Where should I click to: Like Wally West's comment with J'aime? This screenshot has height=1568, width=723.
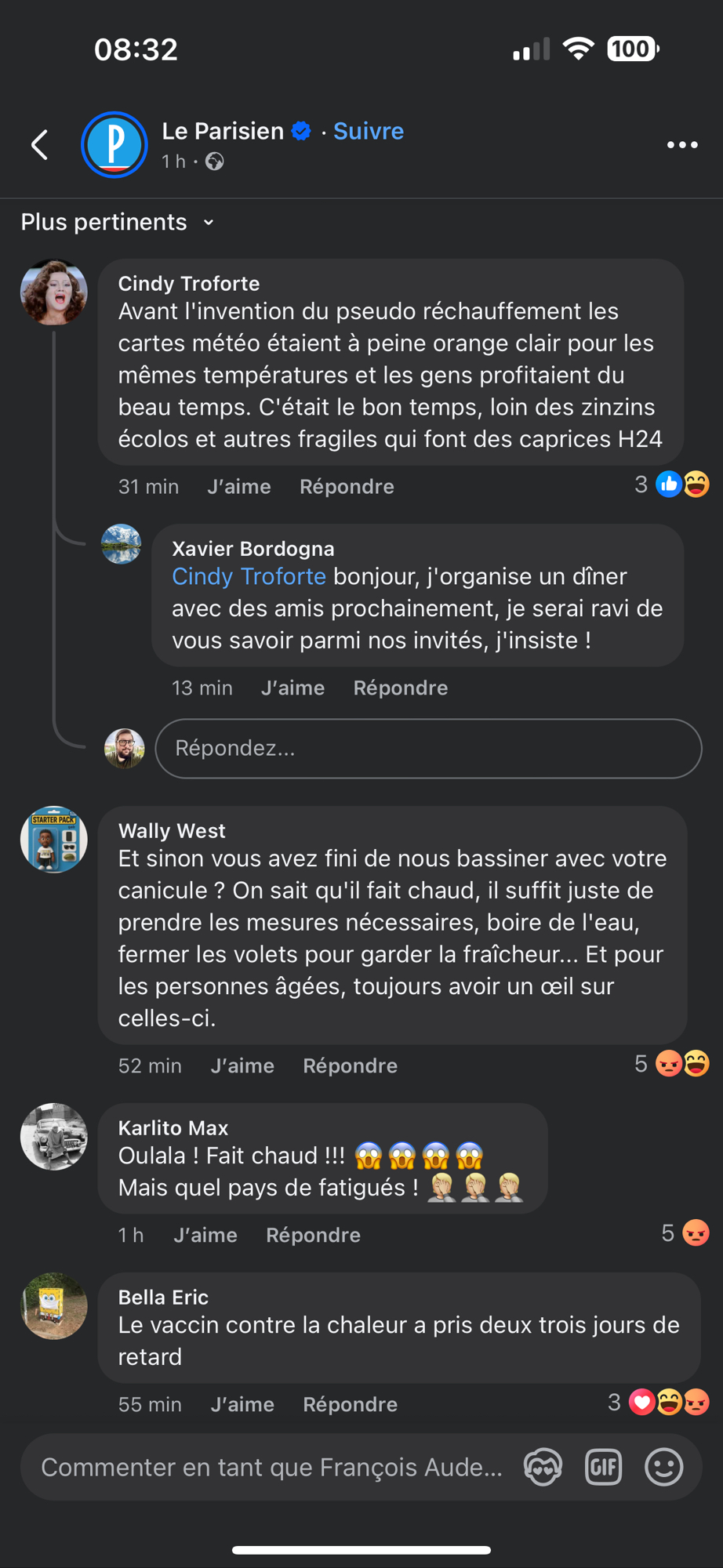pos(242,1066)
